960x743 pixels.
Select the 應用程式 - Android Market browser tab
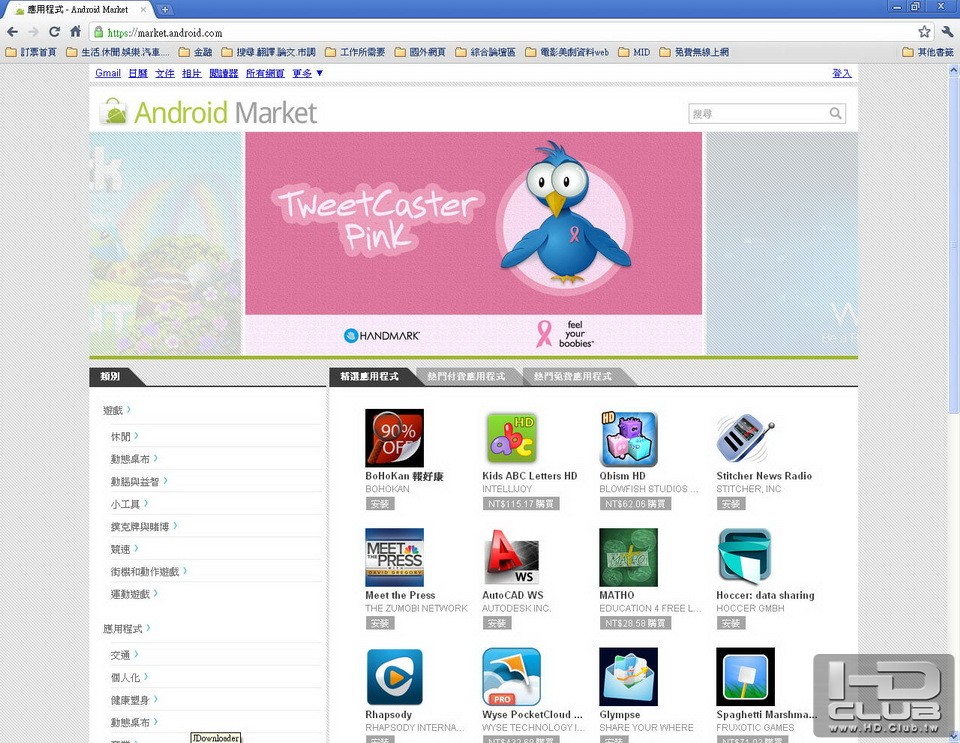coord(78,9)
